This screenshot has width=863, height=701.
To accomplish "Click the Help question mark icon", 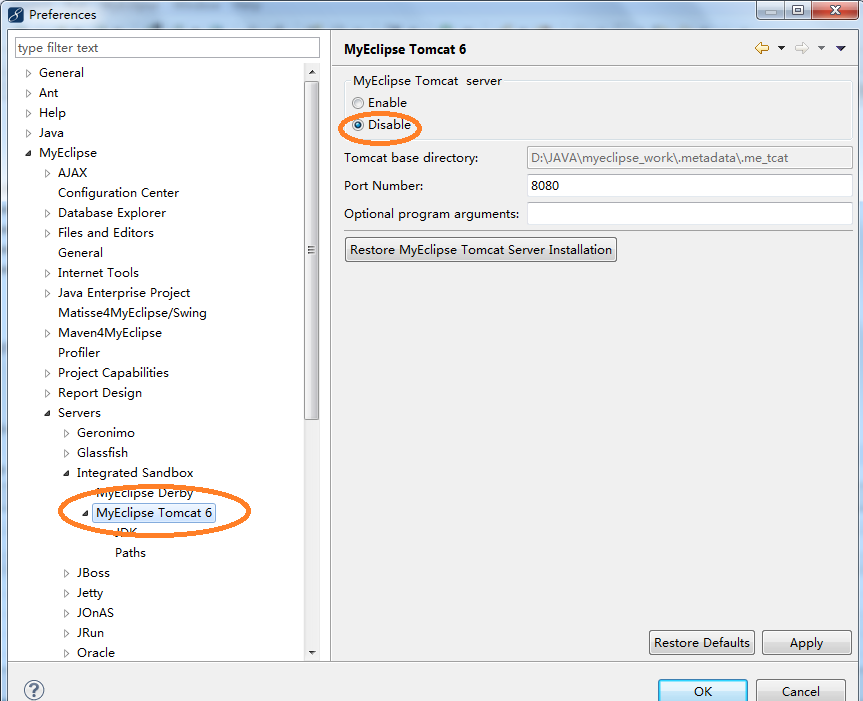I will click(x=33, y=690).
